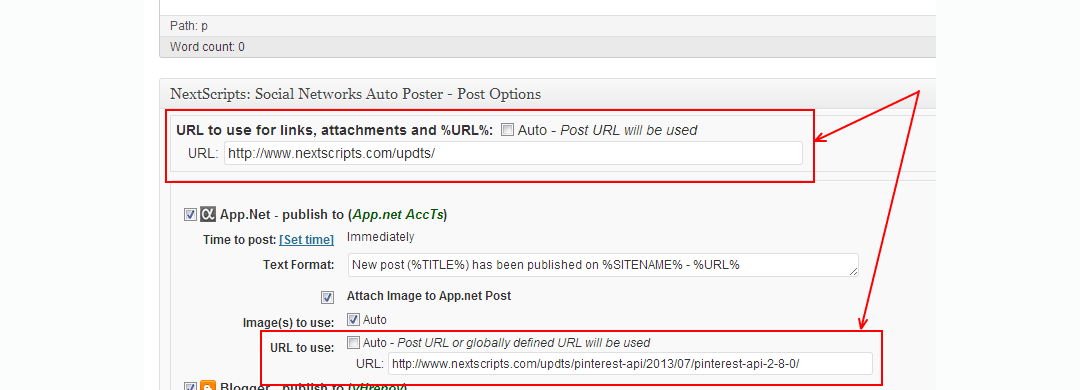Click the pinterest-api URL input field

point(630,363)
